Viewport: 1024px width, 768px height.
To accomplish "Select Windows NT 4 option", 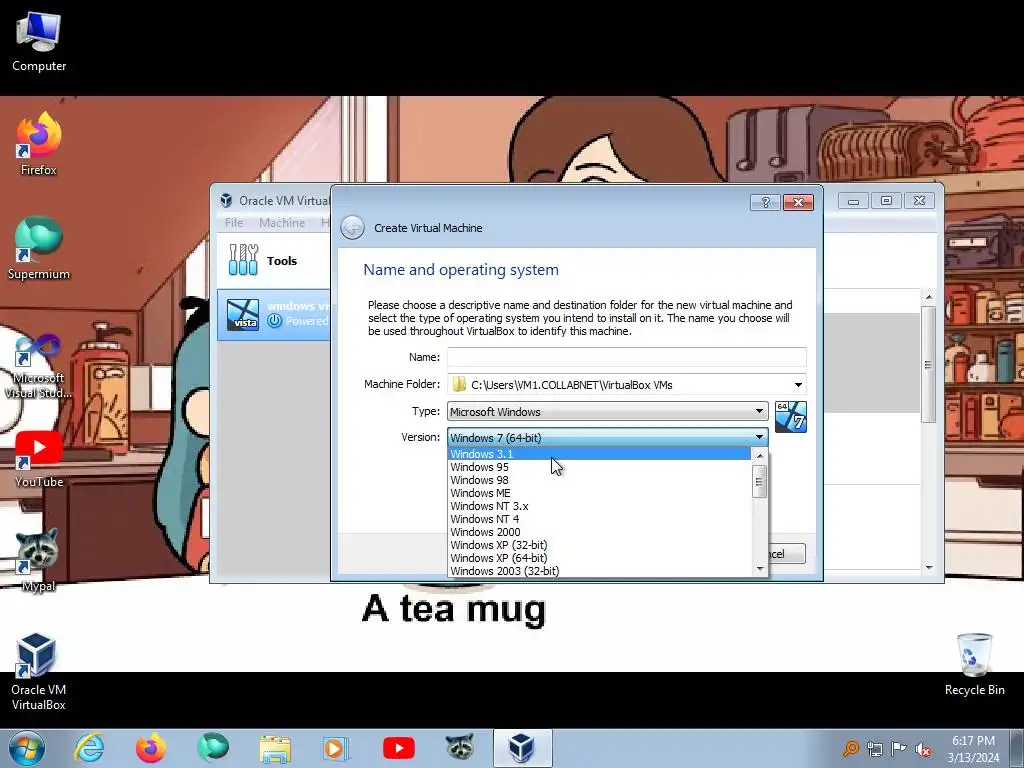I will click(x=599, y=519).
